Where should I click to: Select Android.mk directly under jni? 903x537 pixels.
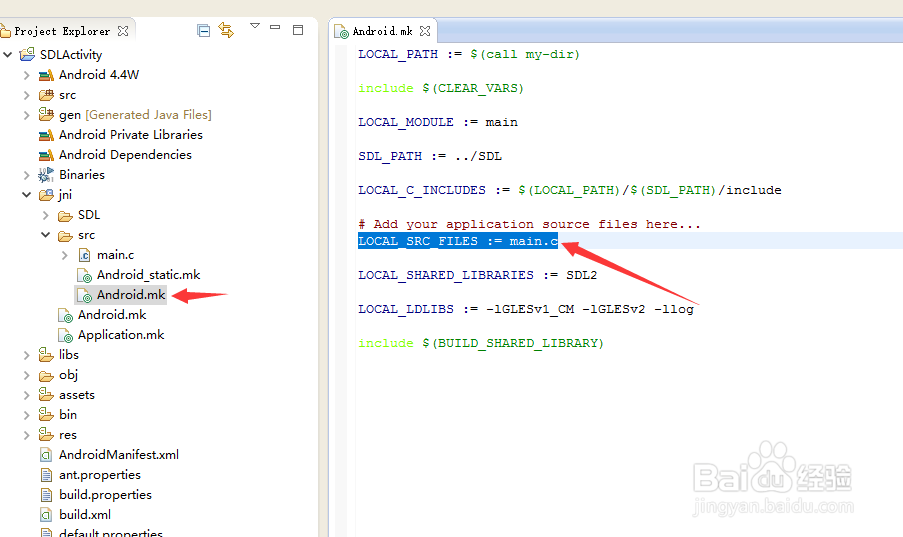pyautogui.click(x=112, y=315)
